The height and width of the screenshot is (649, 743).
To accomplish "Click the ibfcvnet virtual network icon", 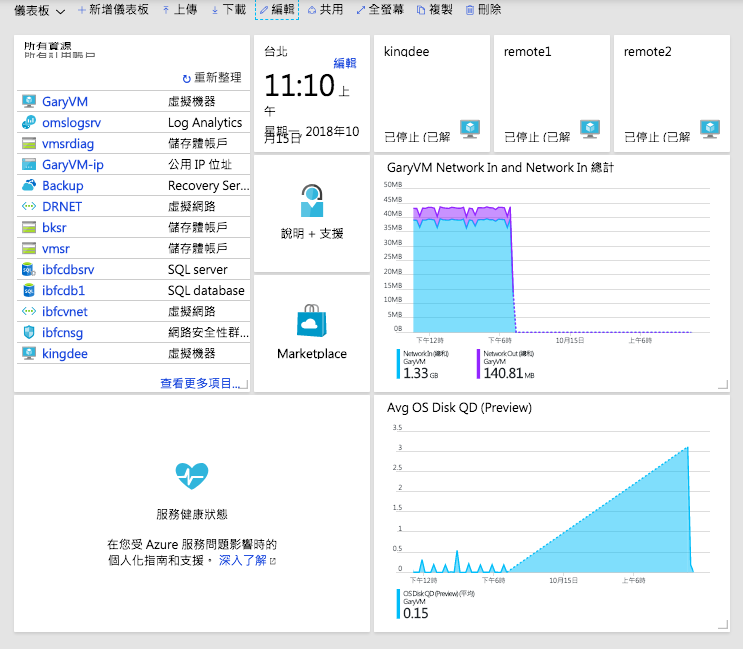I will pos(29,311).
